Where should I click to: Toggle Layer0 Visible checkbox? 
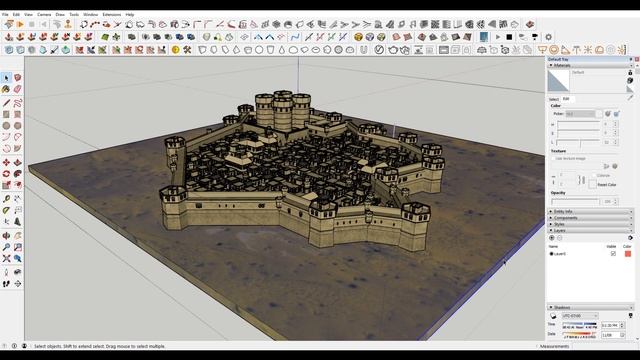[613, 254]
